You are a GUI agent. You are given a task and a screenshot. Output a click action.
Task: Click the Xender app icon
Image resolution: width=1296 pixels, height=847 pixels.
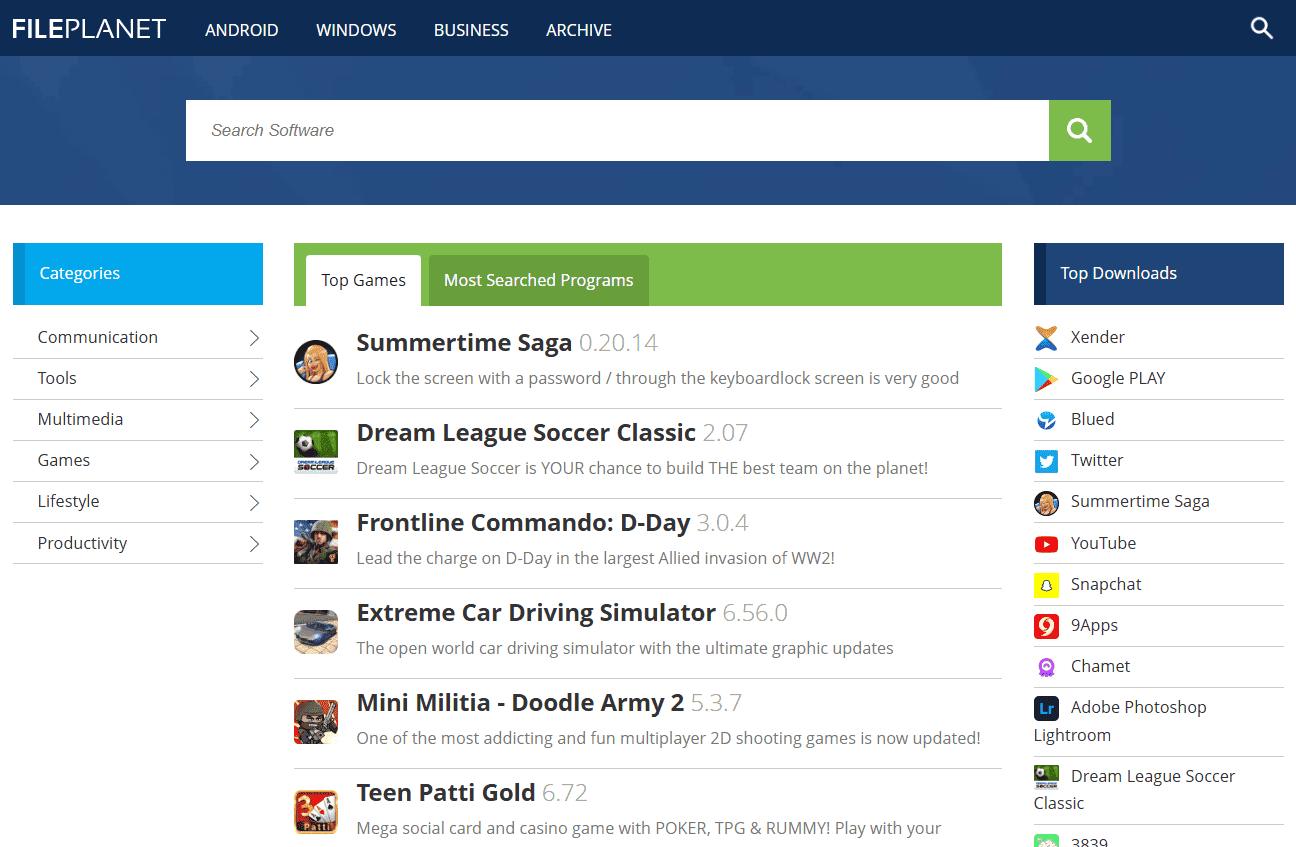(1046, 338)
